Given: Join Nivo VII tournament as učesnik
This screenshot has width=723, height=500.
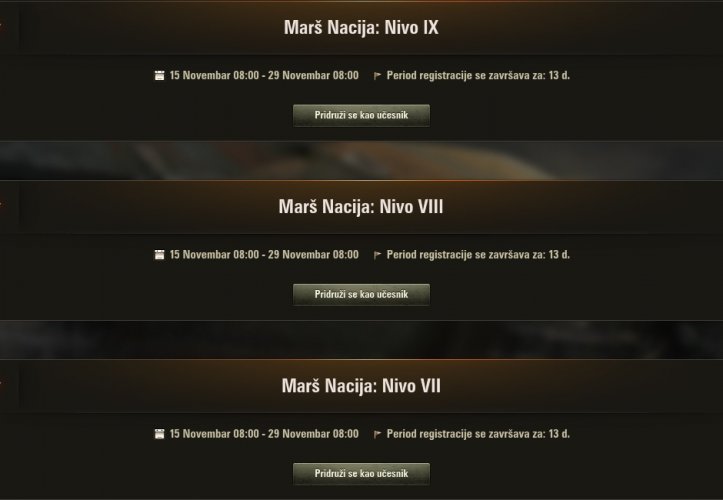Looking at the screenshot, I should [362, 474].
